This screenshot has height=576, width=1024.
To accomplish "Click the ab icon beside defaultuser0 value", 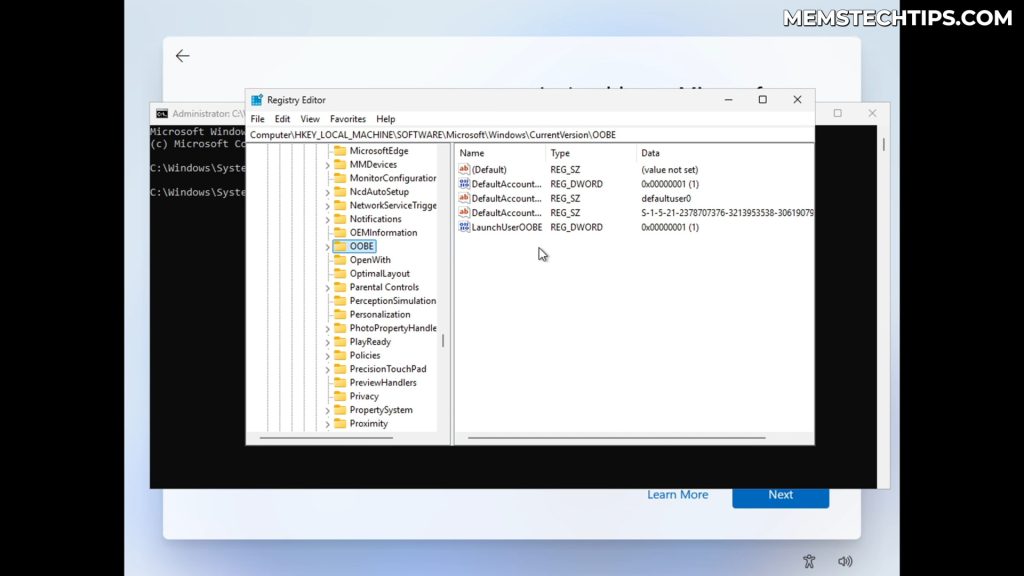I will click(464, 198).
